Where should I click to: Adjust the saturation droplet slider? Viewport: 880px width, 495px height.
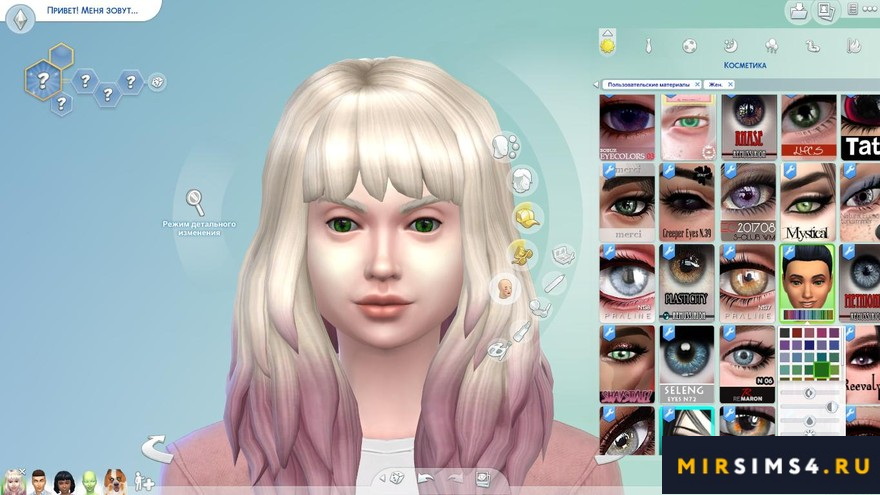click(x=809, y=420)
